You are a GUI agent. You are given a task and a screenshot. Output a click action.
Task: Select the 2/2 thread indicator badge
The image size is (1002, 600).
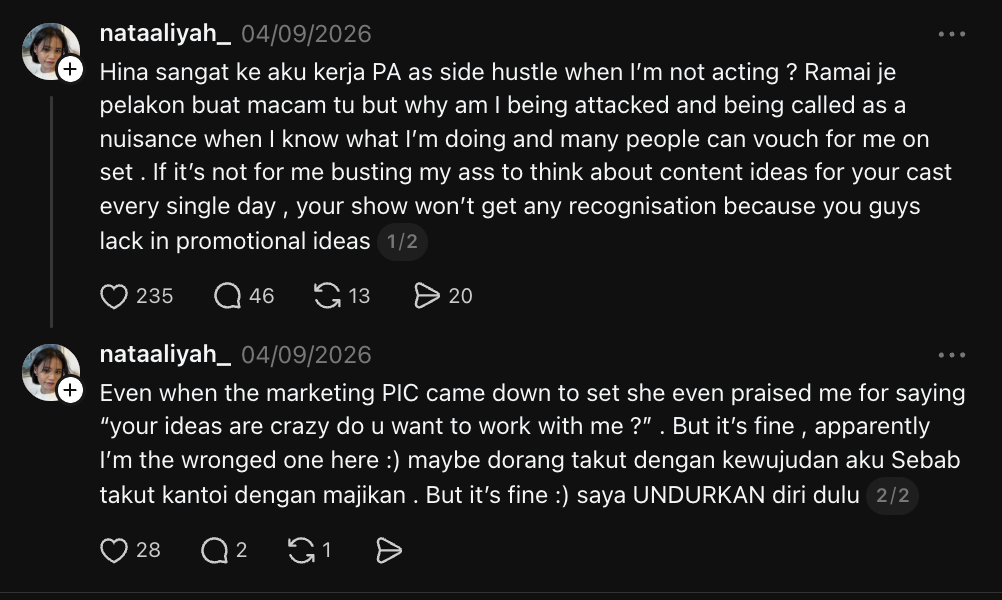tap(892, 495)
